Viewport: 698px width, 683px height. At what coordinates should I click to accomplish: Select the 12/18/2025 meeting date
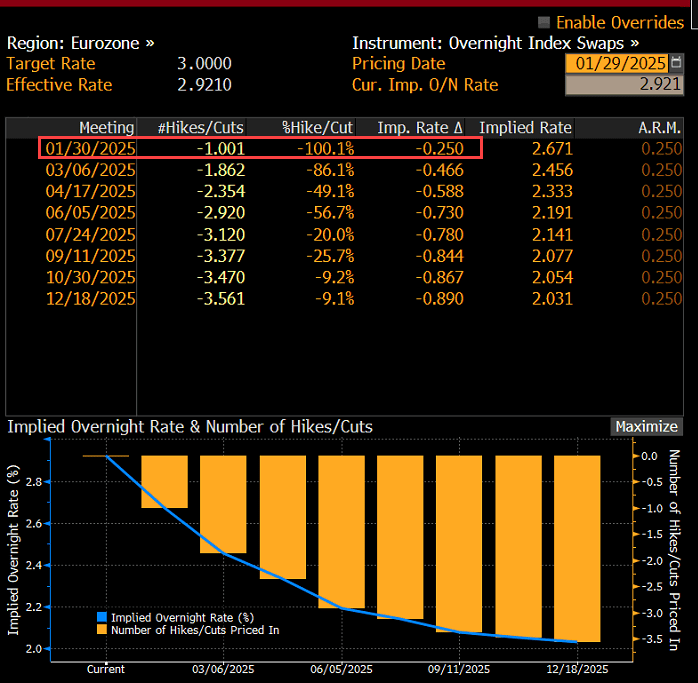[x=90, y=299]
